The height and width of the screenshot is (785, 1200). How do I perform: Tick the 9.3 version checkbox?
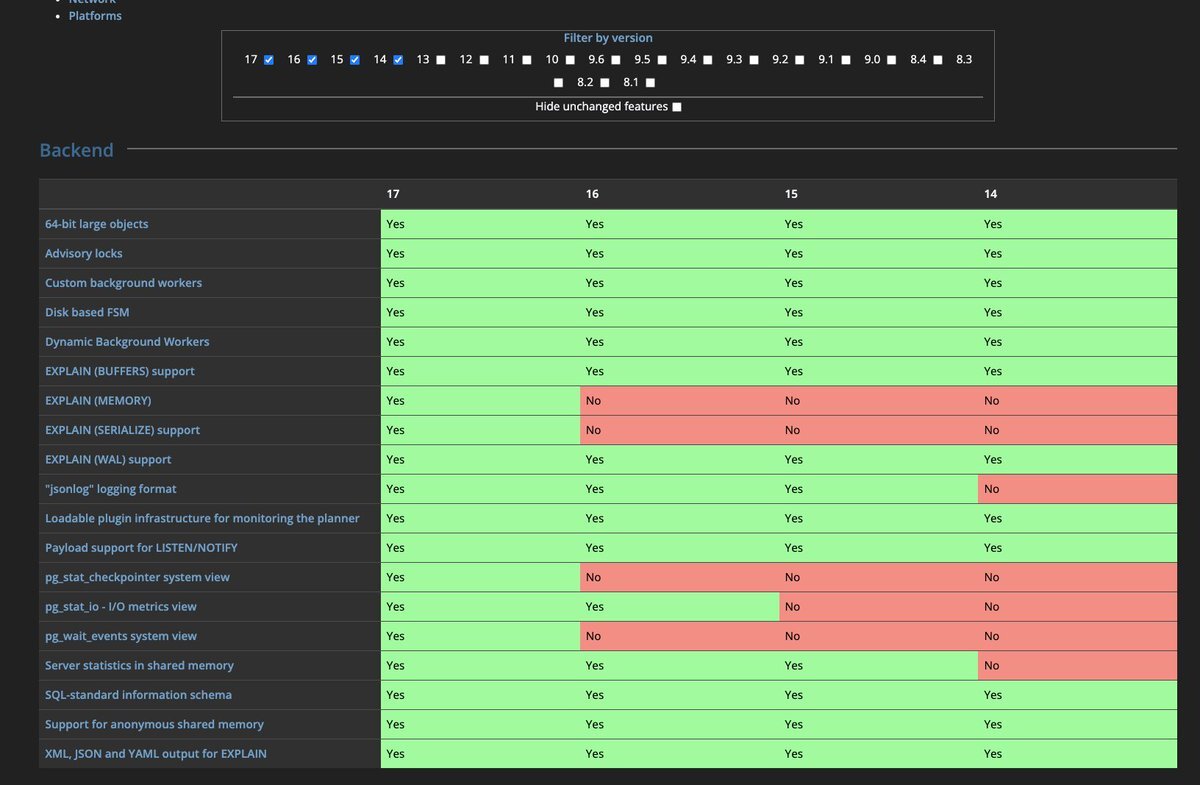(x=754, y=60)
